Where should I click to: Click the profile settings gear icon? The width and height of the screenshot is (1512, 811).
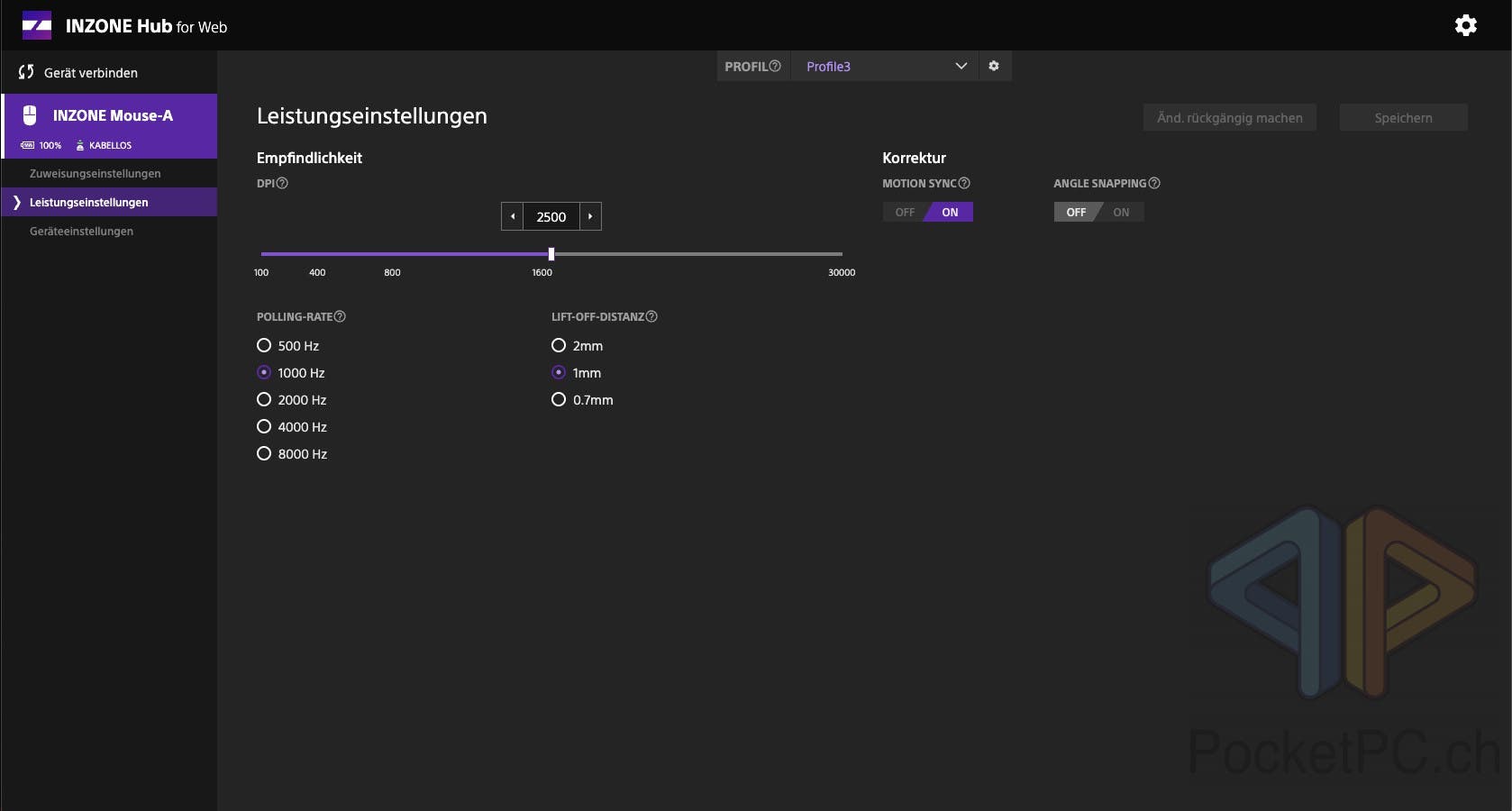click(x=994, y=66)
